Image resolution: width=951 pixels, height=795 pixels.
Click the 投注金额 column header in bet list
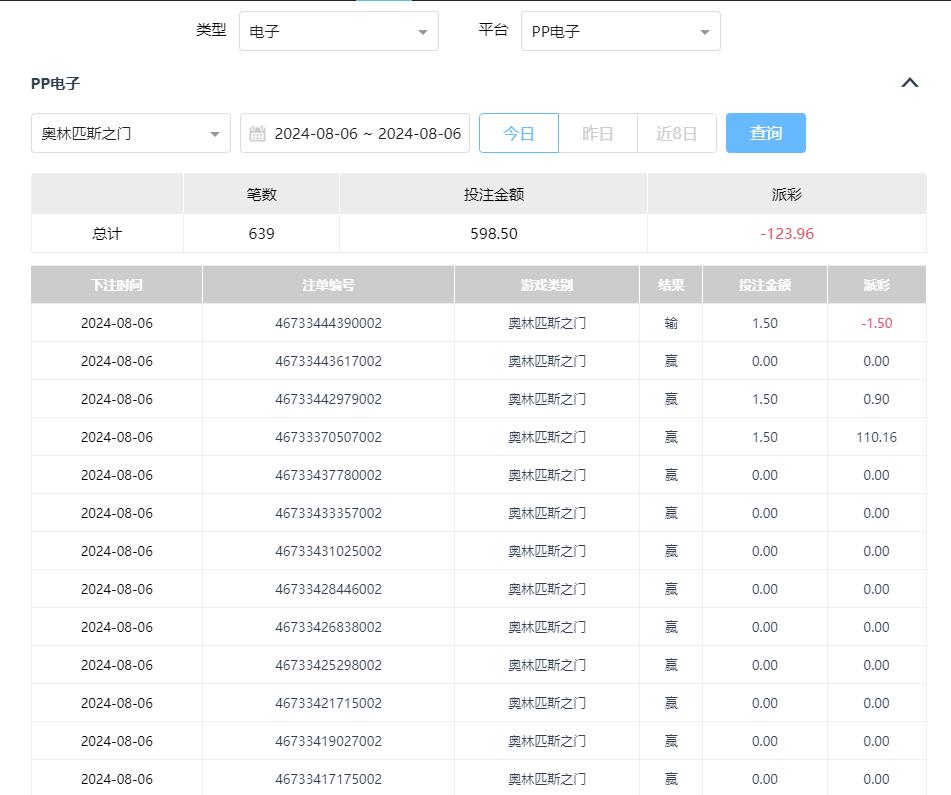764,285
